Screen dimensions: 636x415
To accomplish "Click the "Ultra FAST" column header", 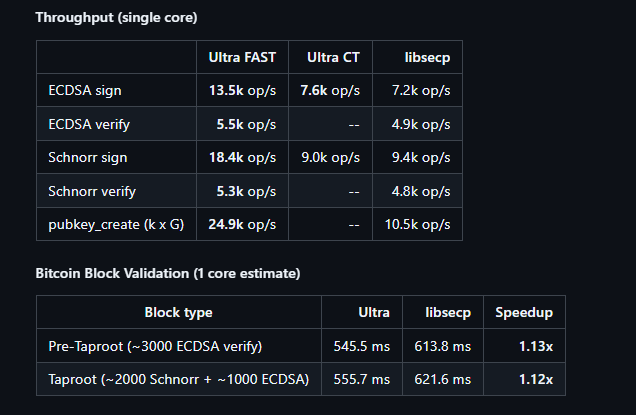I will click(x=242, y=58).
